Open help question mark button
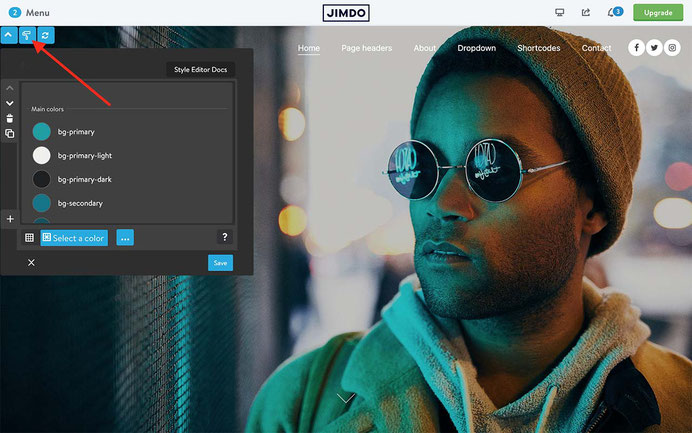Image resolution: width=692 pixels, height=433 pixels. tap(225, 237)
